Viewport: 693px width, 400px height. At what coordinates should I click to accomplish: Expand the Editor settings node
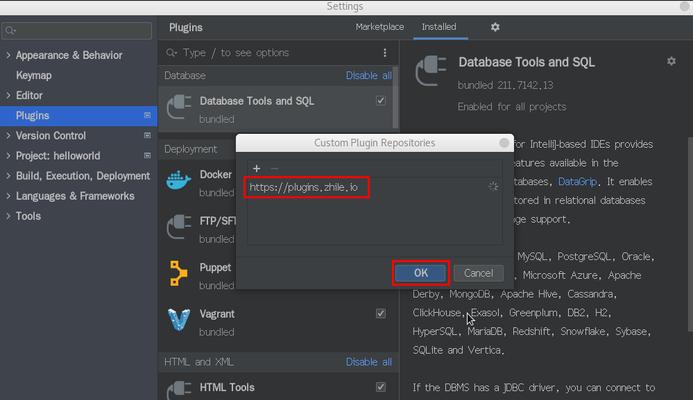pyautogui.click(x=8, y=95)
